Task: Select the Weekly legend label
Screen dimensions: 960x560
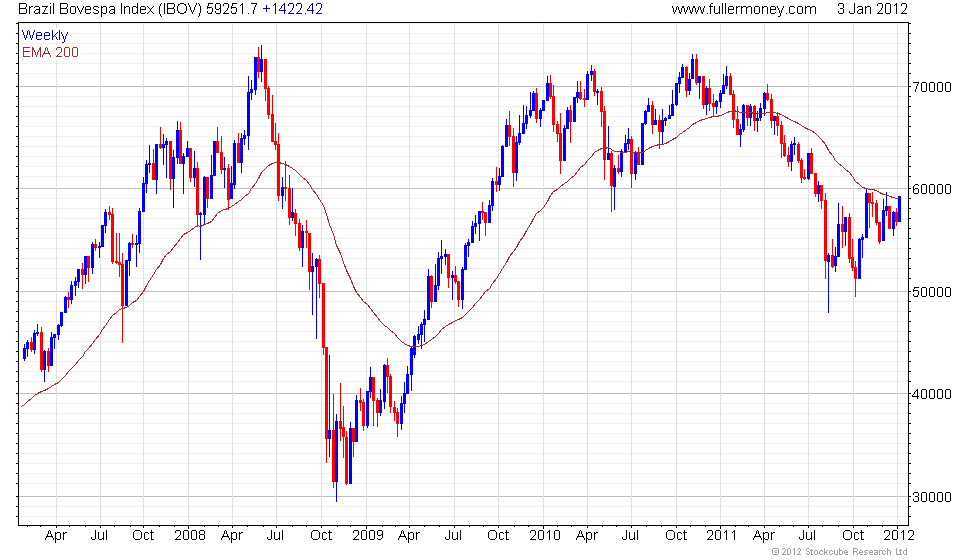Action: pyautogui.click(x=45, y=35)
